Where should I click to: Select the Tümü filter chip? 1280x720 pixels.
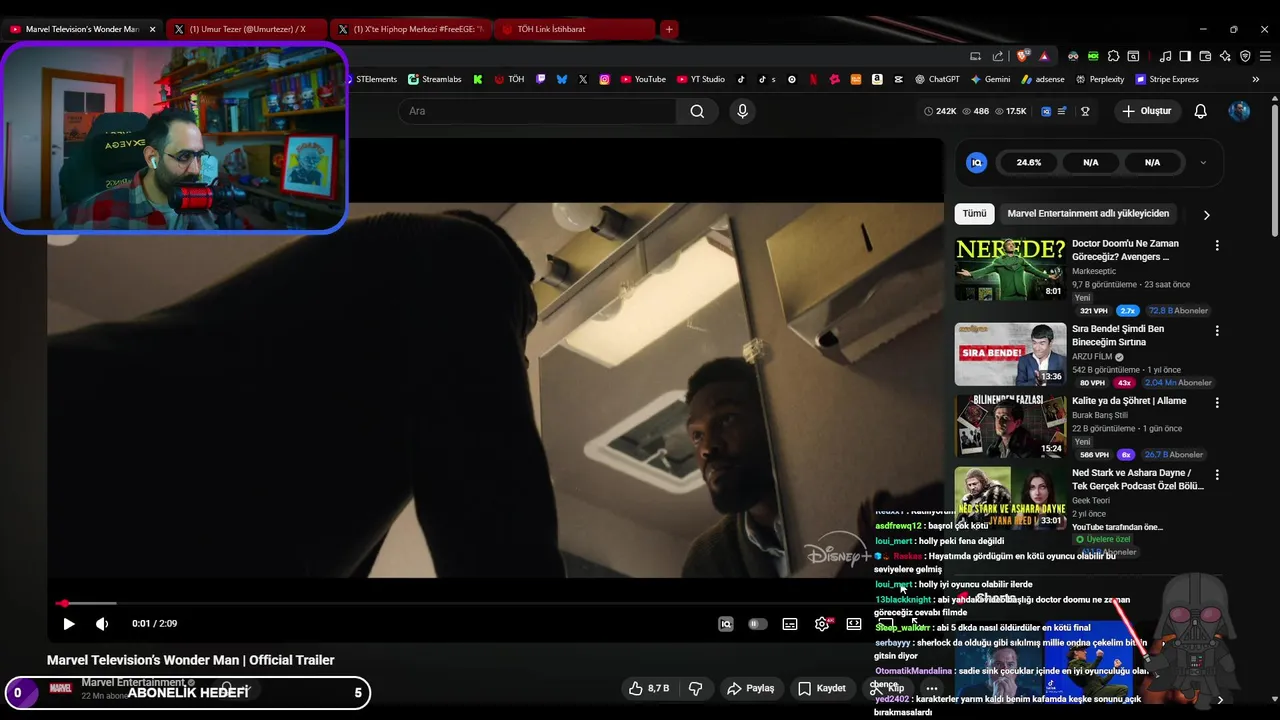[x=974, y=214]
